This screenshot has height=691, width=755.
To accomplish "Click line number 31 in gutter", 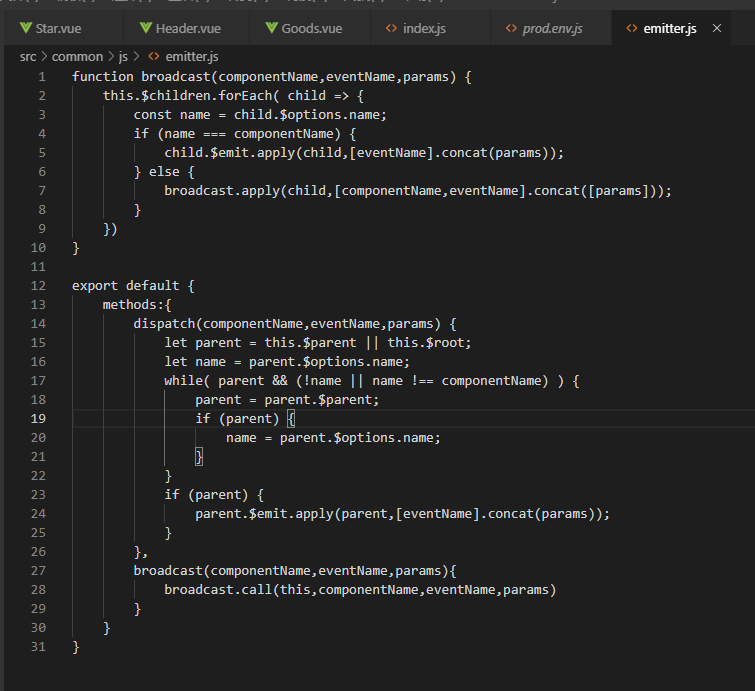I will click(38, 647).
